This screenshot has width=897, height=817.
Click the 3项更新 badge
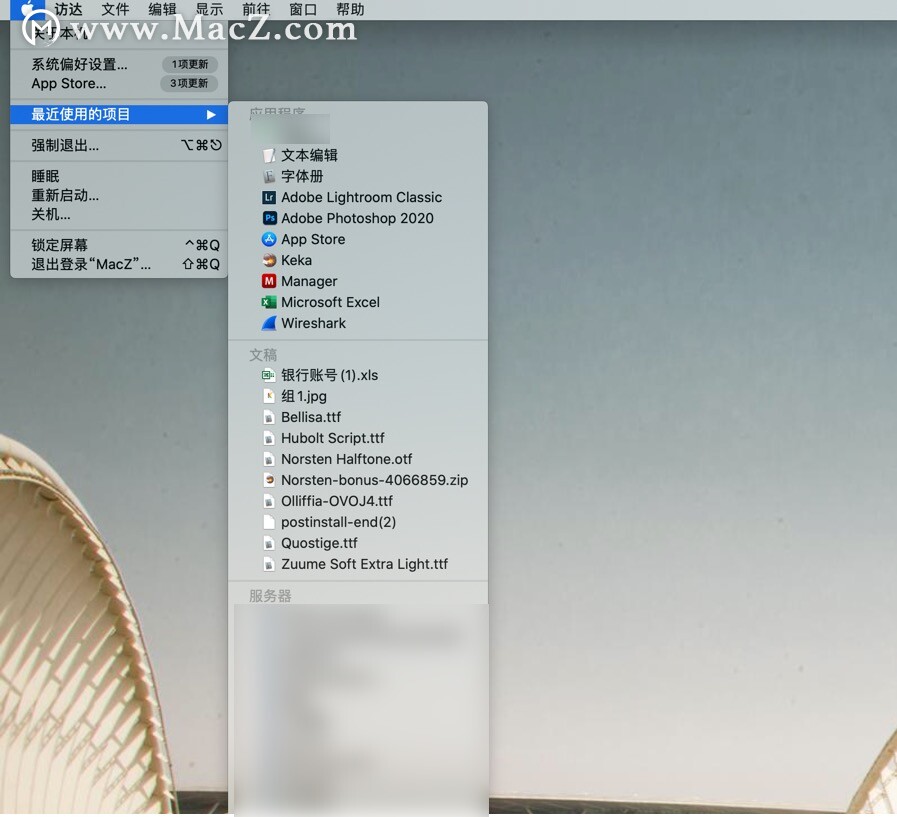pyautogui.click(x=189, y=84)
